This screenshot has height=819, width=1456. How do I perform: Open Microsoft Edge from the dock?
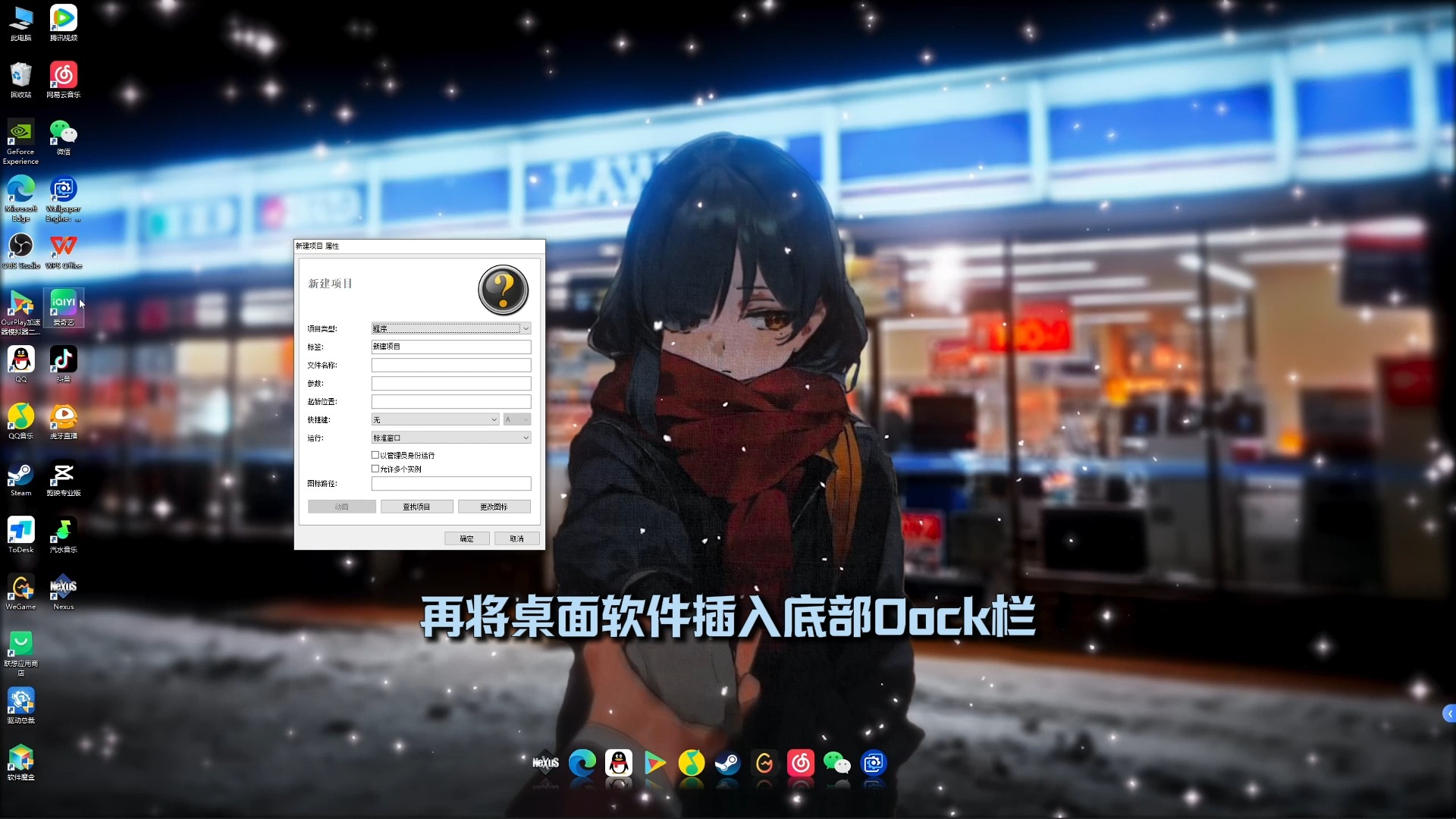click(582, 763)
